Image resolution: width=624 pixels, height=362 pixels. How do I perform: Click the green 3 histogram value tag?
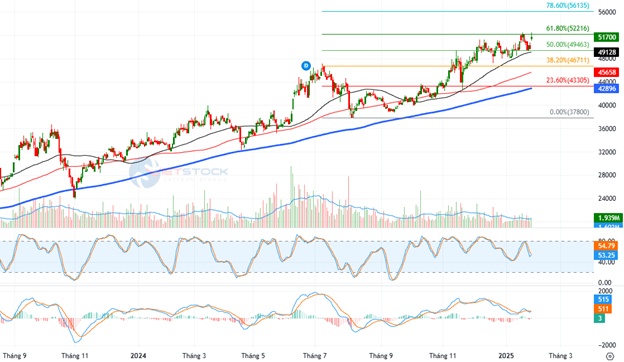[600, 318]
